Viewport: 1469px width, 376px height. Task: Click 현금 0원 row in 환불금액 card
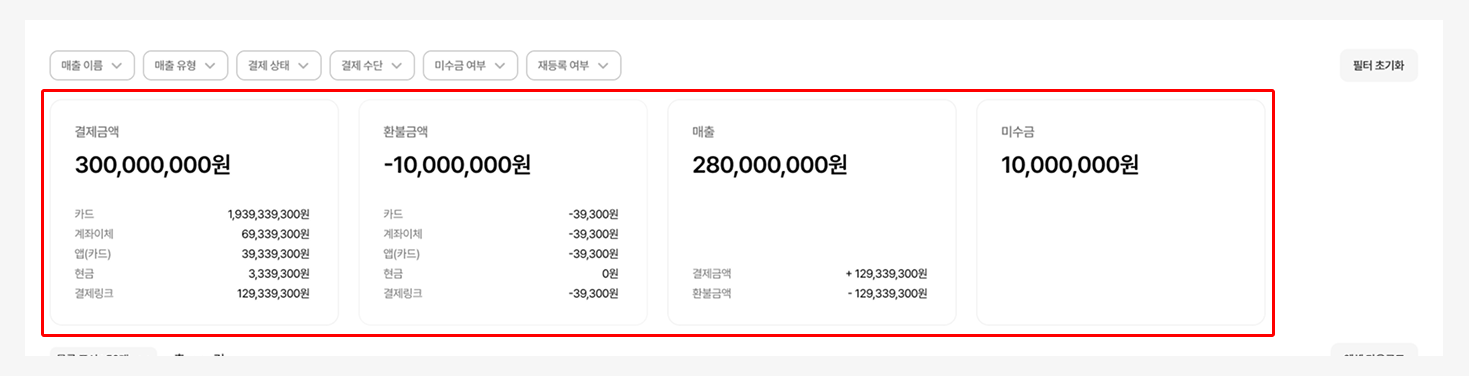tap(501, 274)
